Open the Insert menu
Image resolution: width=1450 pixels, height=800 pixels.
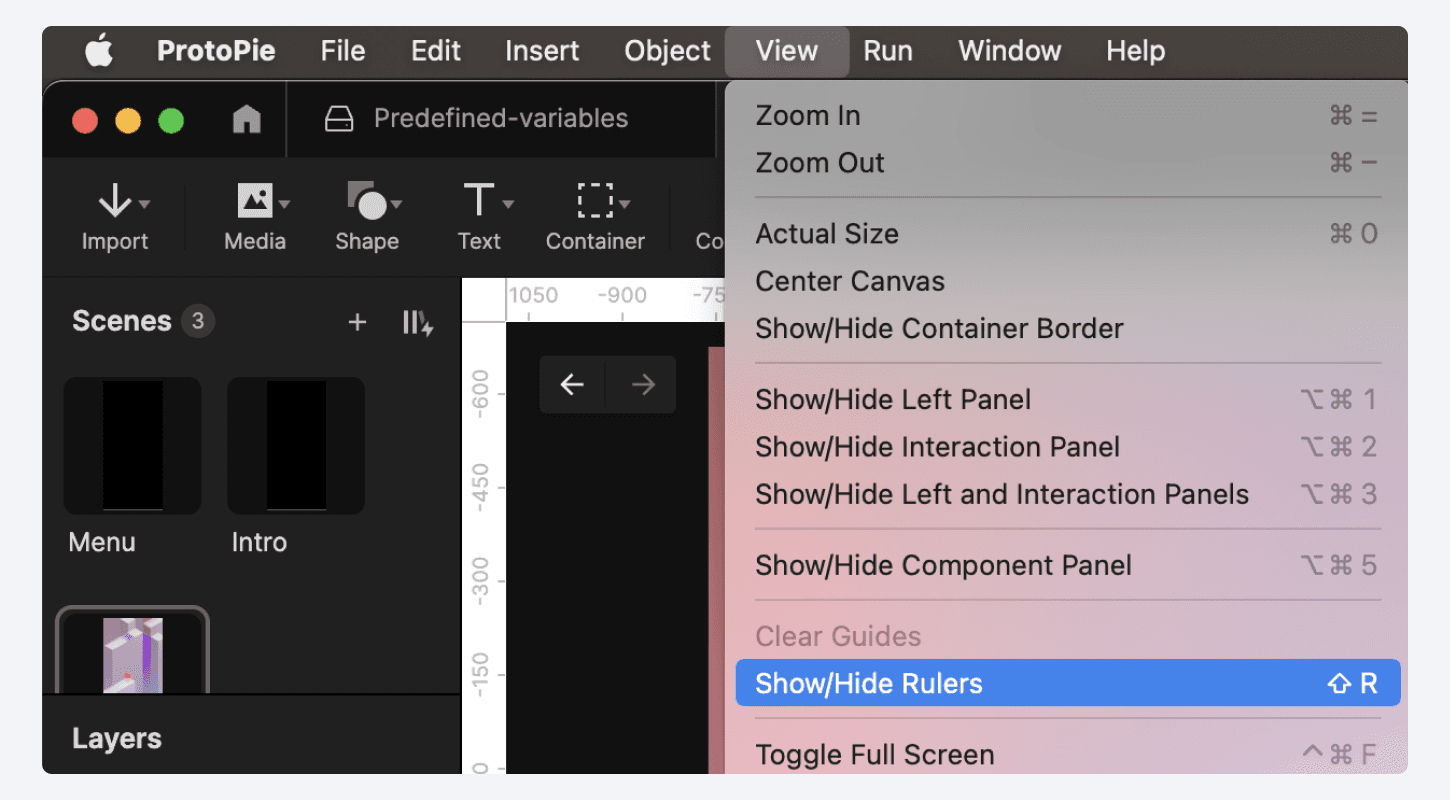tap(541, 50)
